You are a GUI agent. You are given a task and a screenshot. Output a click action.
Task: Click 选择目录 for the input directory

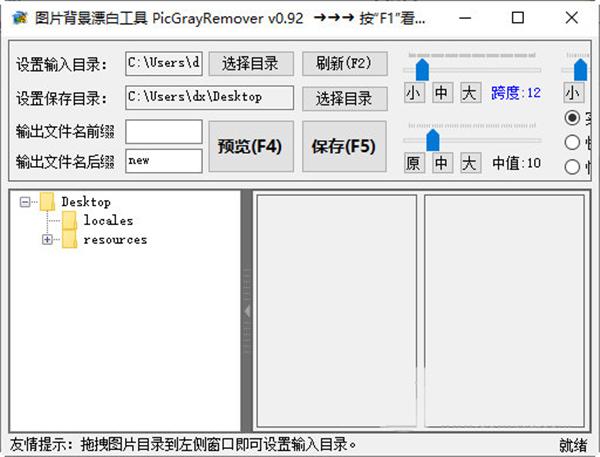251,64
